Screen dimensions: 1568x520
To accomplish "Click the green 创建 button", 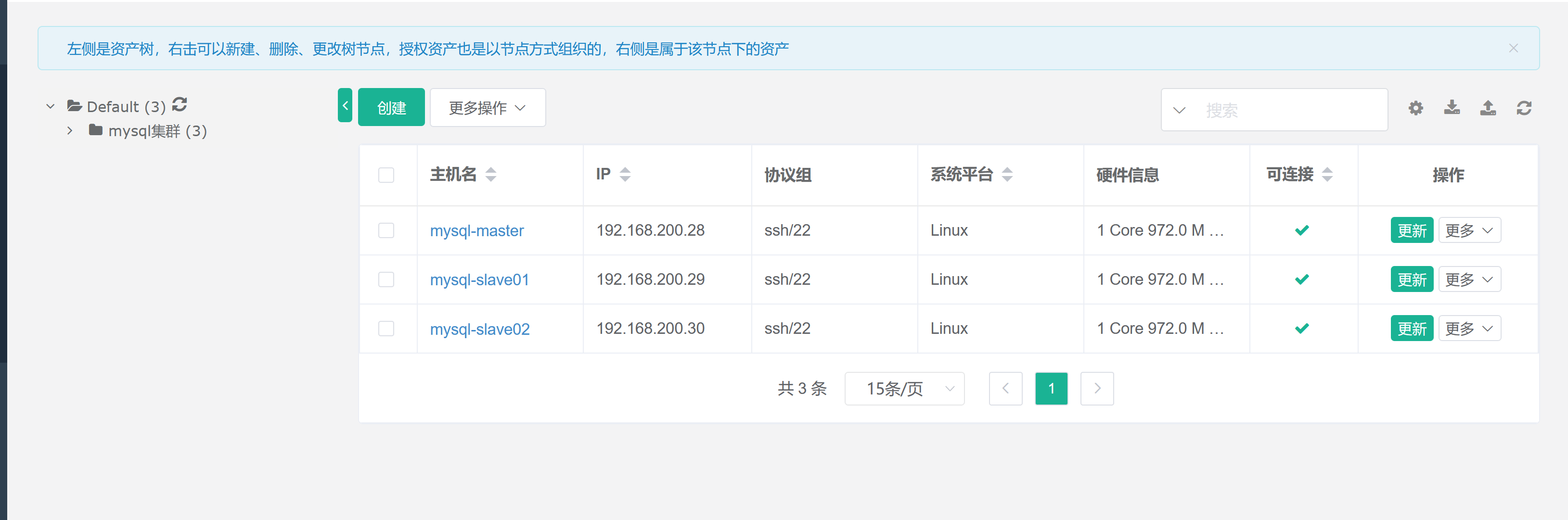I will click(x=391, y=108).
